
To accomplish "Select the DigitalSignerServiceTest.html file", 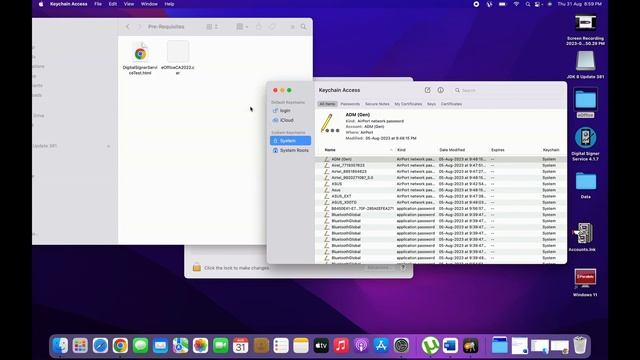I will pyautogui.click(x=140, y=58).
